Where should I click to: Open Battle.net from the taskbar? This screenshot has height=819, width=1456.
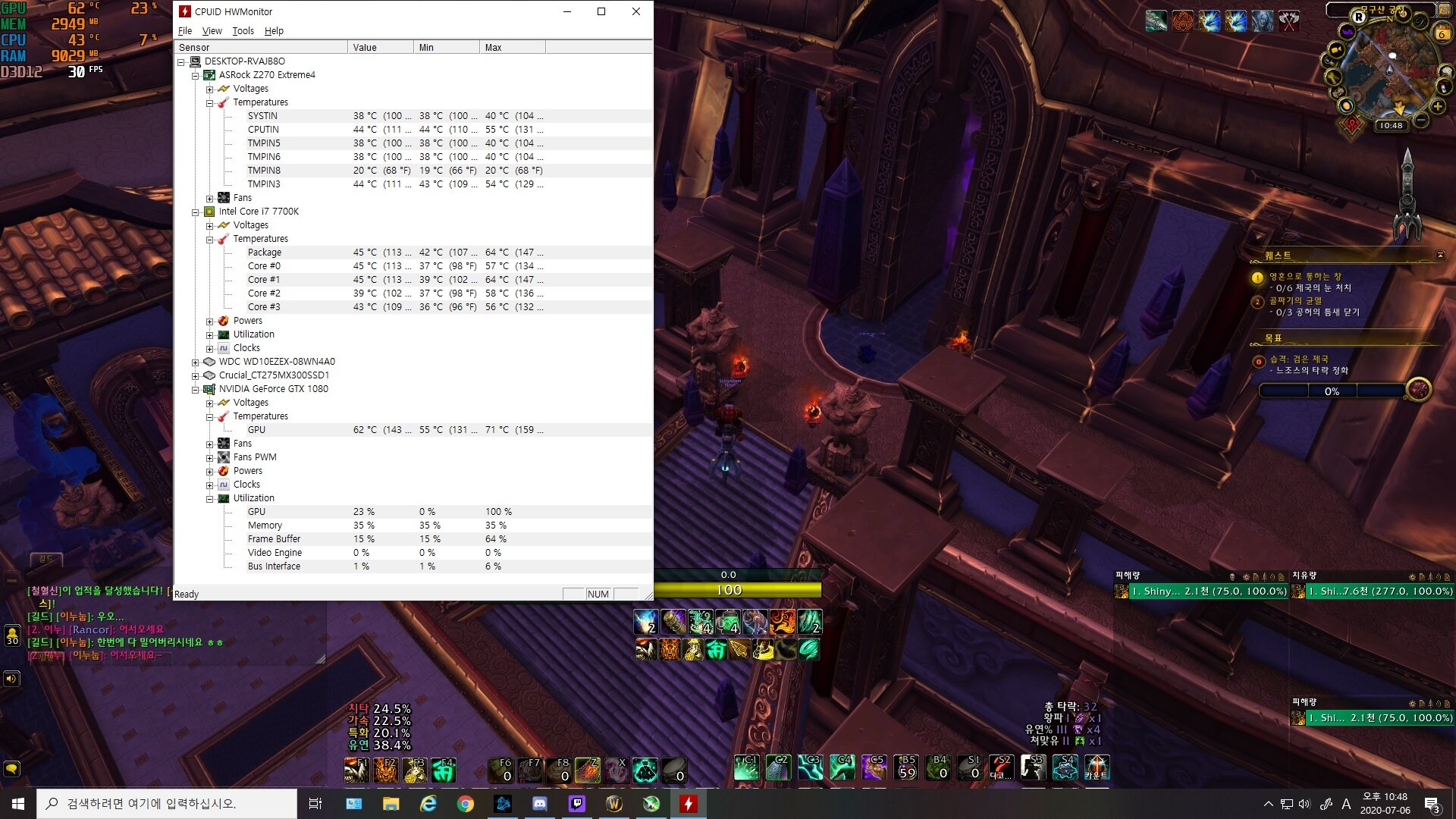[x=503, y=804]
